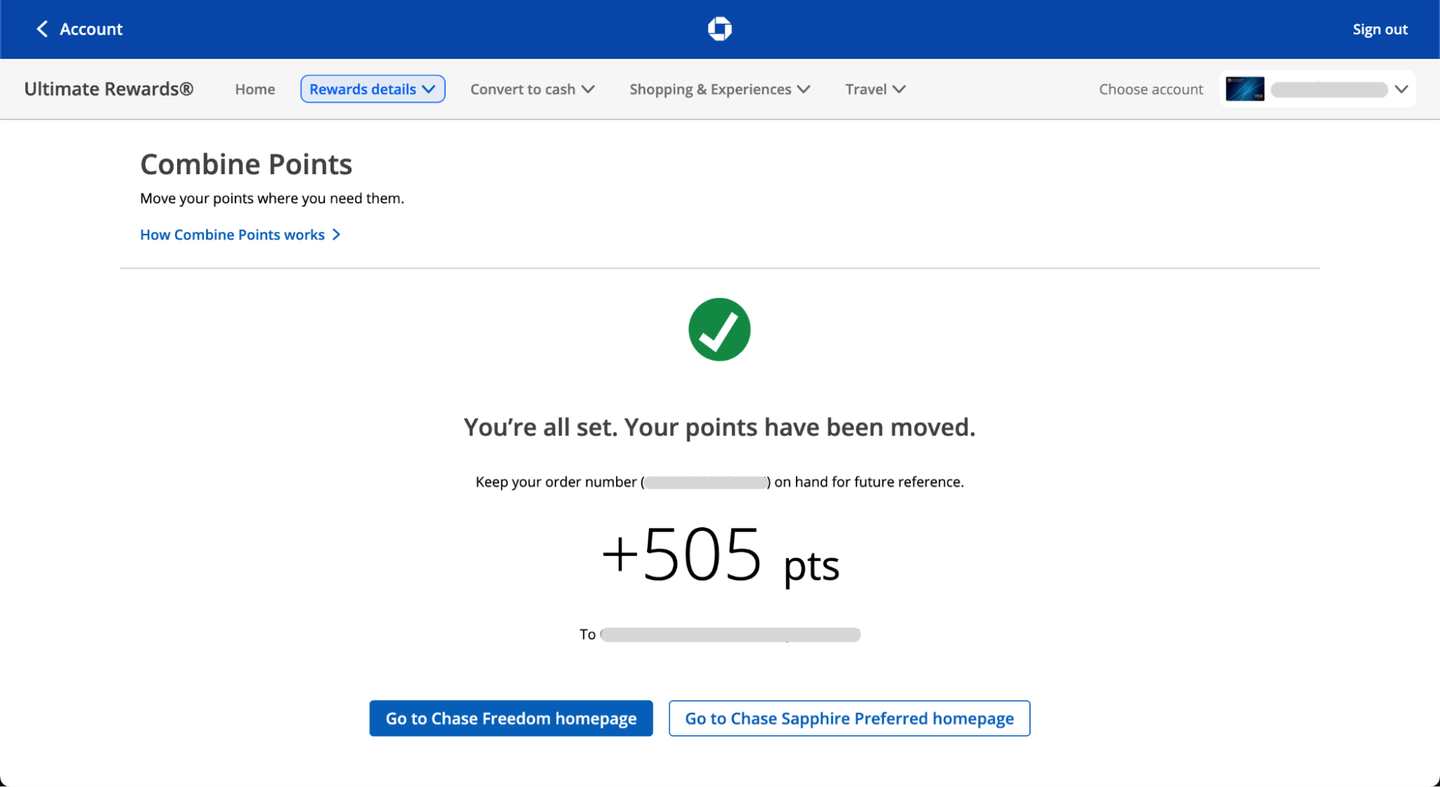Click the credit card image thumbnail
This screenshot has height=787, width=1440.
(1245, 89)
